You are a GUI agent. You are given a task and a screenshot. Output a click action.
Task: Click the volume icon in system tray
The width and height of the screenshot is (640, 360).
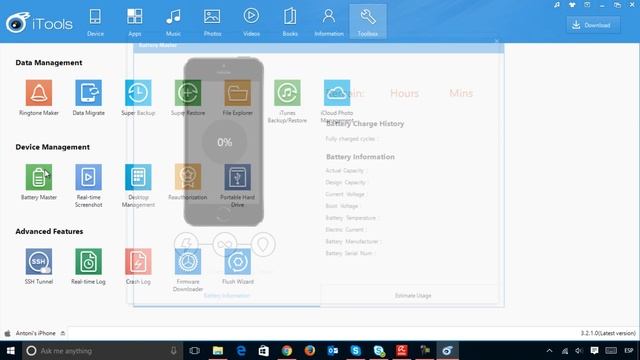(x=579, y=351)
